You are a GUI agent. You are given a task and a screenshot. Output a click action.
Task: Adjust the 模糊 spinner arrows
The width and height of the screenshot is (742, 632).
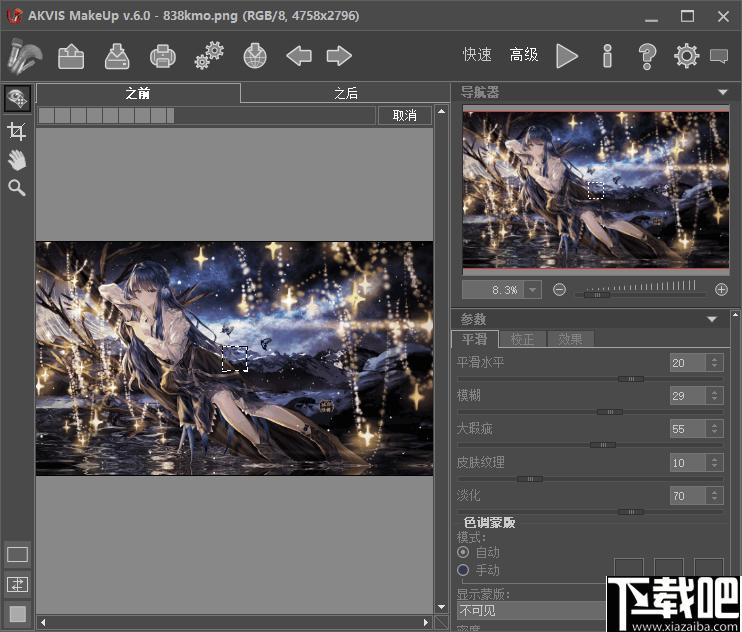715,395
